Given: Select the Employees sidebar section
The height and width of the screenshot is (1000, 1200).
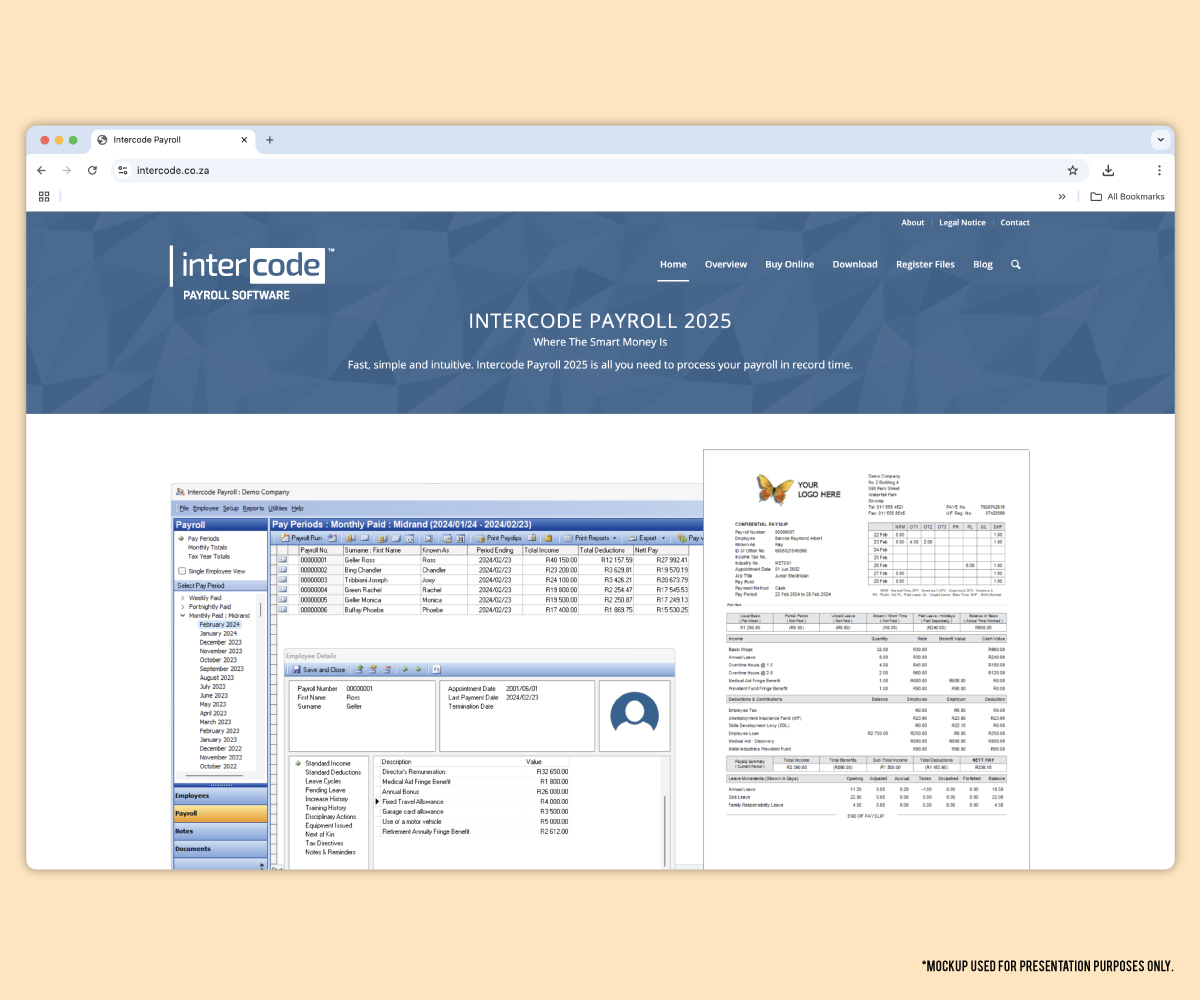Looking at the screenshot, I should [x=221, y=796].
